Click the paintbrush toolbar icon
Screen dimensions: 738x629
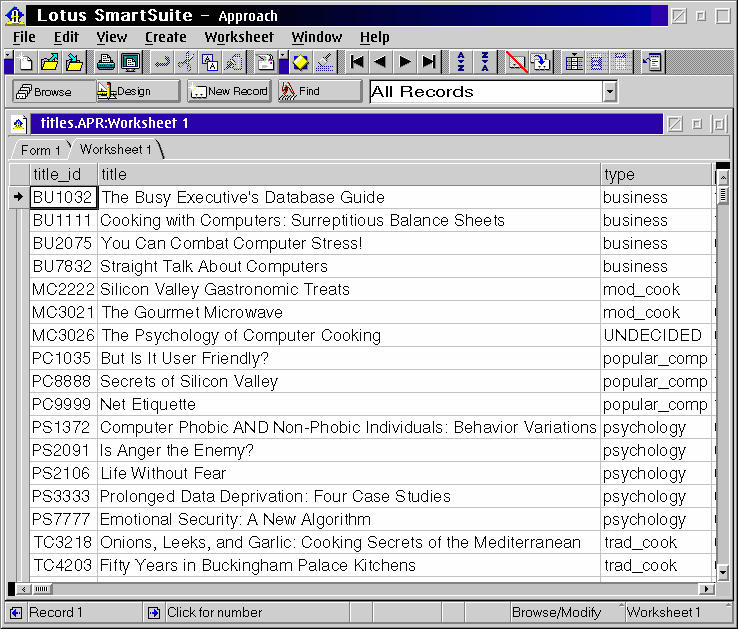[x=325, y=62]
